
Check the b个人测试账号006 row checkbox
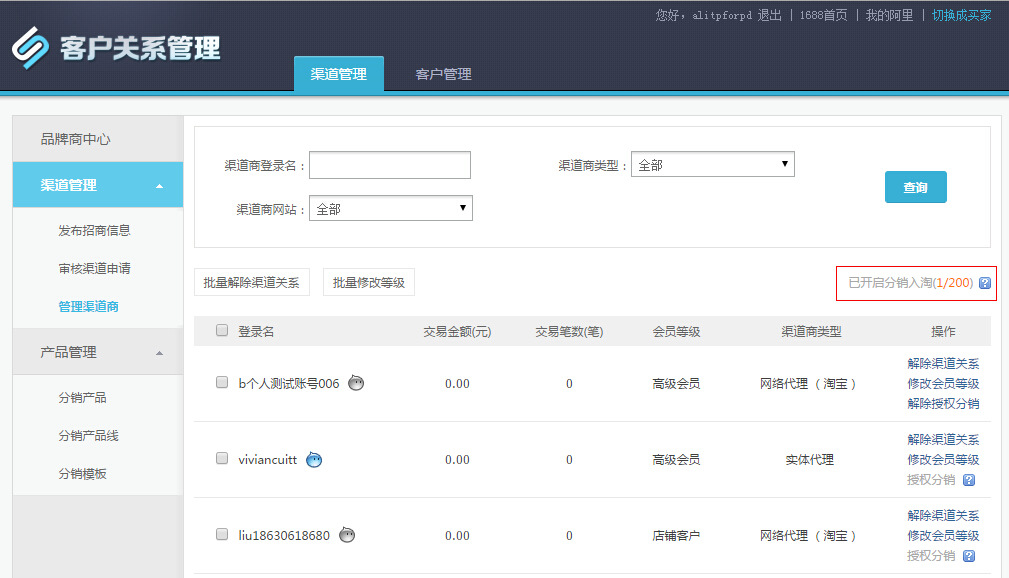coord(221,382)
